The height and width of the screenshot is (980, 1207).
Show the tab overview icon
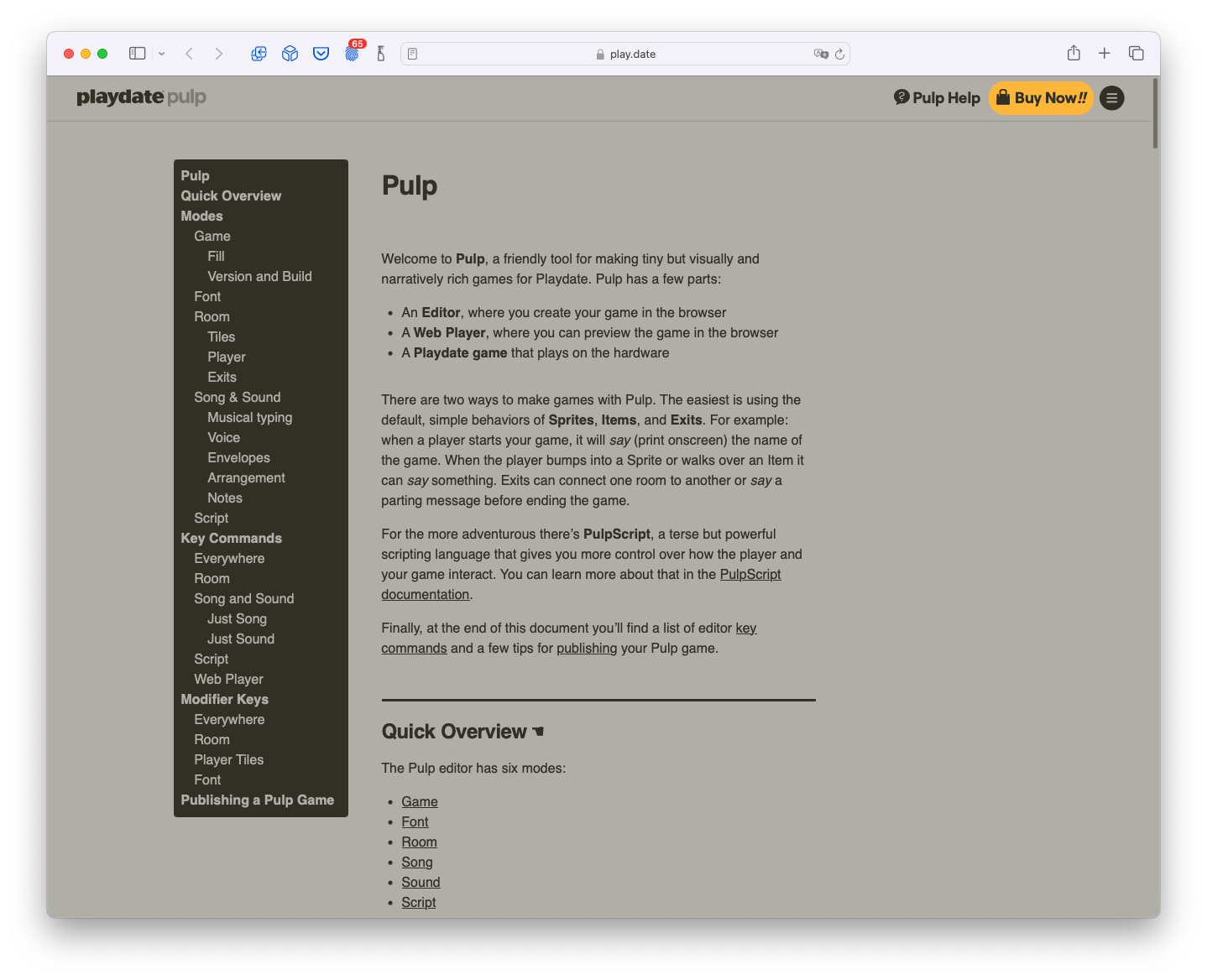(x=1136, y=53)
